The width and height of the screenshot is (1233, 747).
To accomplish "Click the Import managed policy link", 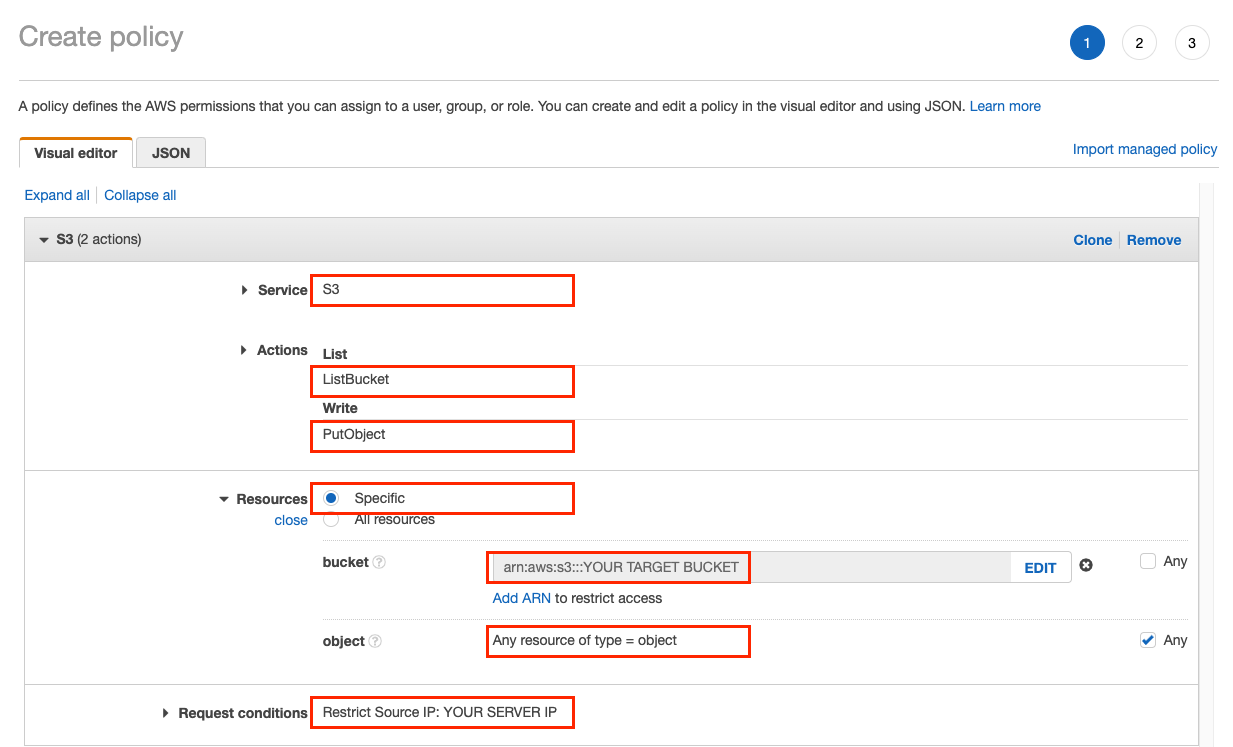I will click(1144, 148).
